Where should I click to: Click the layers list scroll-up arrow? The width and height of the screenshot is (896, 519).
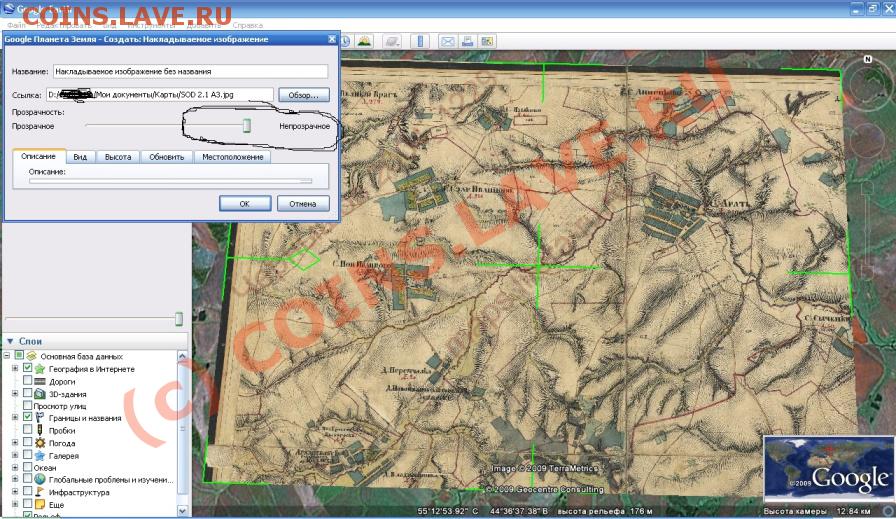pos(183,356)
